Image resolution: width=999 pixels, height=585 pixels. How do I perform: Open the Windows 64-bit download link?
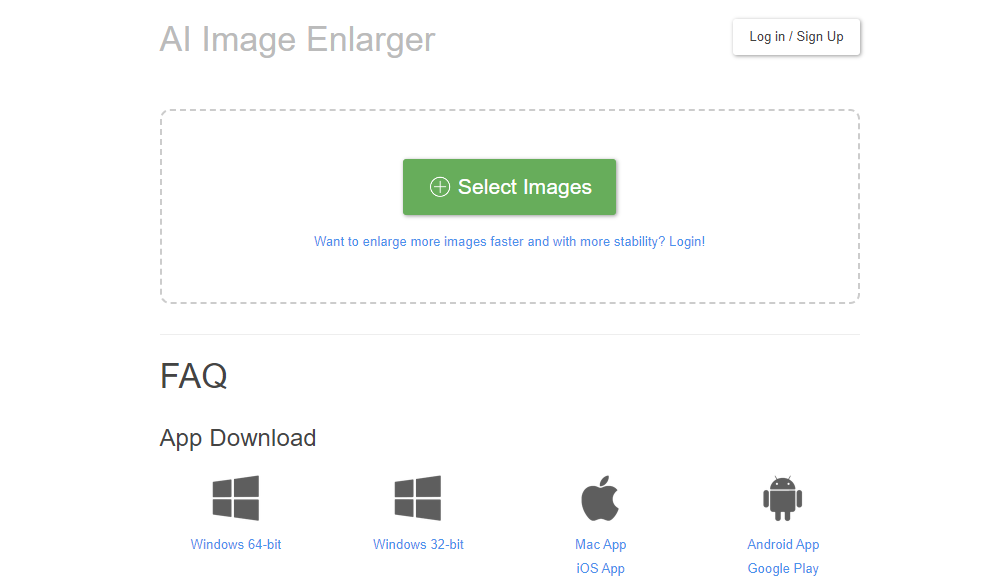click(236, 545)
